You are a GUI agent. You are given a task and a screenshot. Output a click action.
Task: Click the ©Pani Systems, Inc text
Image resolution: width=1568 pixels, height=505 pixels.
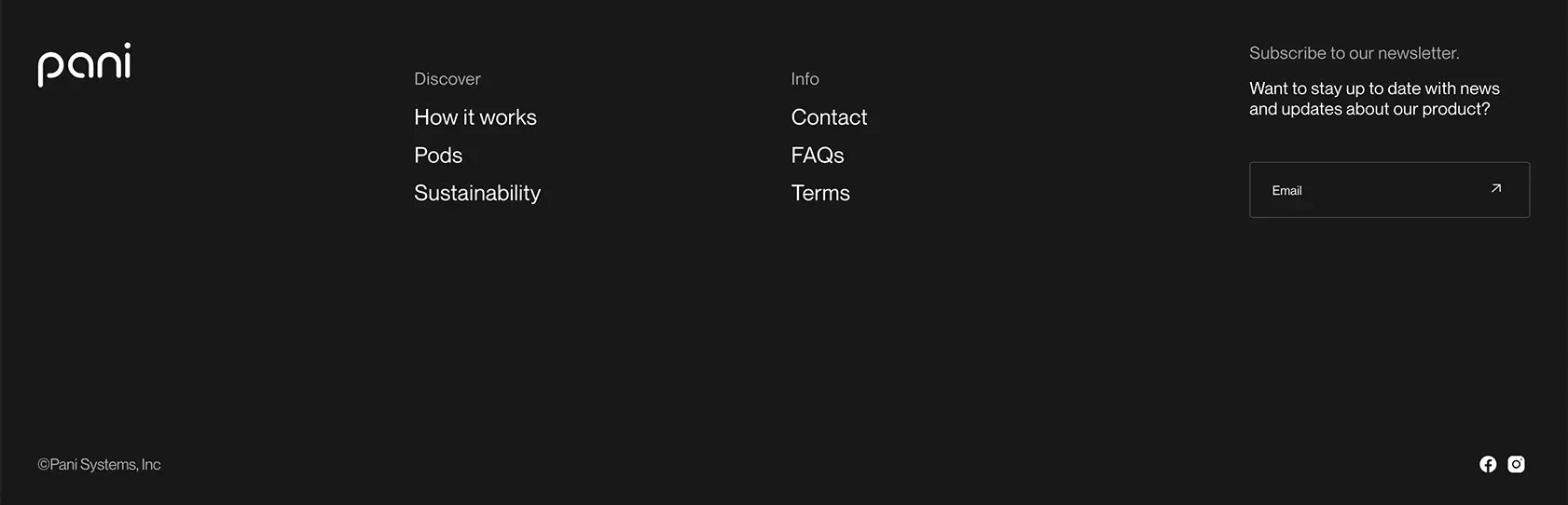click(x=99, y=464)
